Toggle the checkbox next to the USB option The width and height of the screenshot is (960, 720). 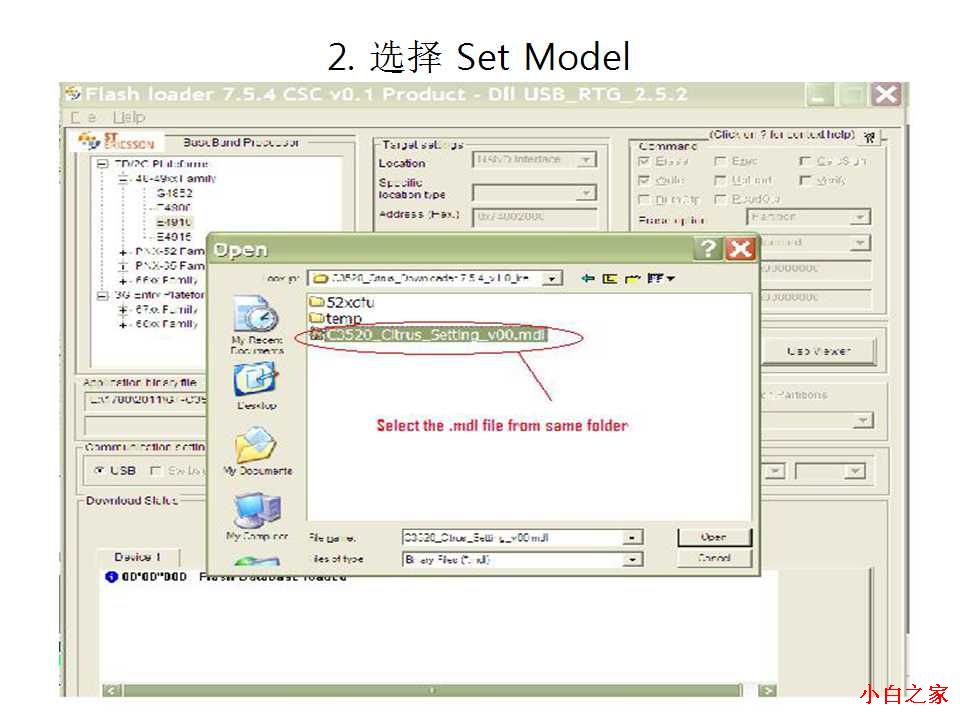tap(156, 470)
